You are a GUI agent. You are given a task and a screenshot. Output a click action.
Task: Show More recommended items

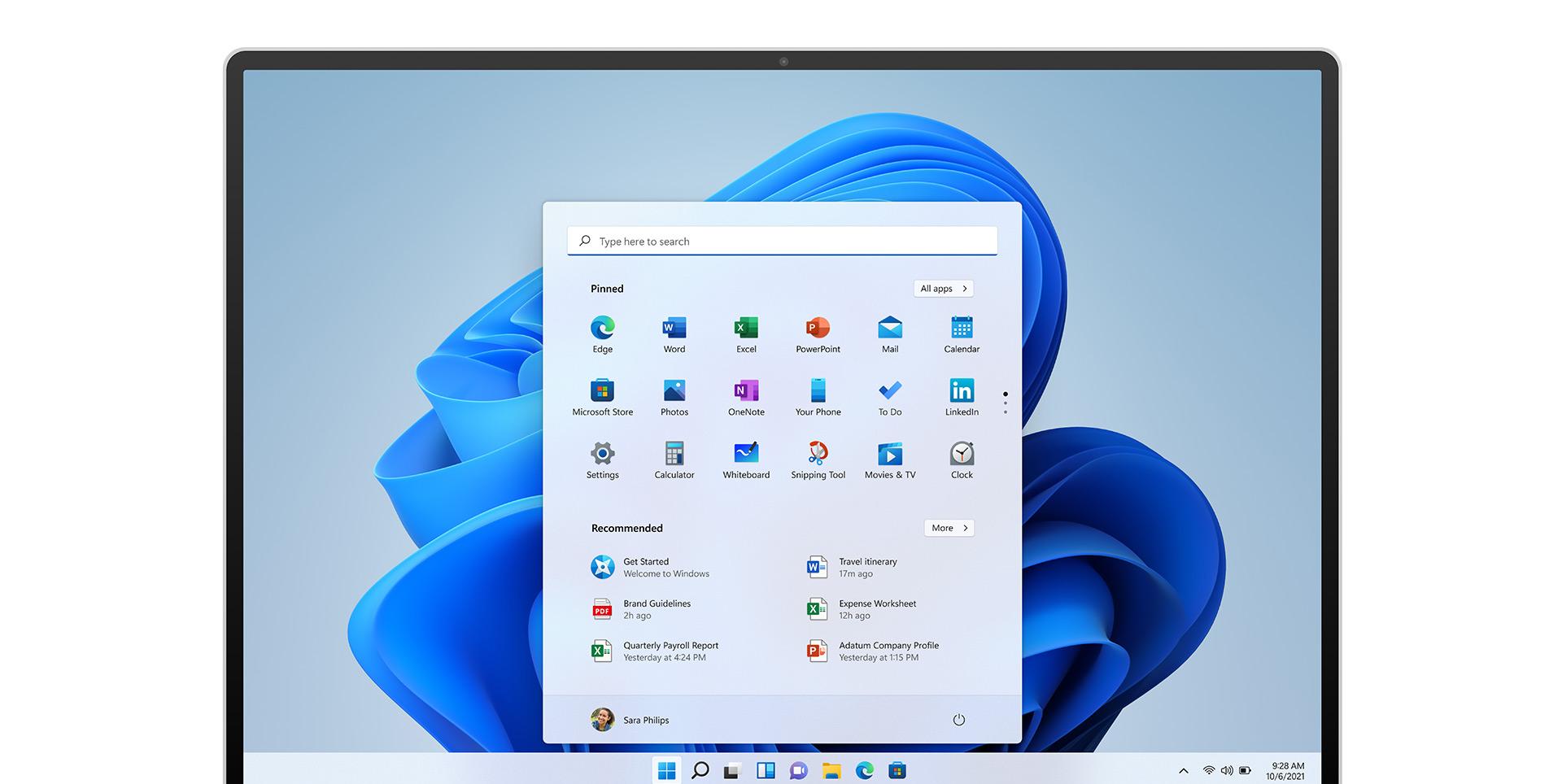[949, 528]
